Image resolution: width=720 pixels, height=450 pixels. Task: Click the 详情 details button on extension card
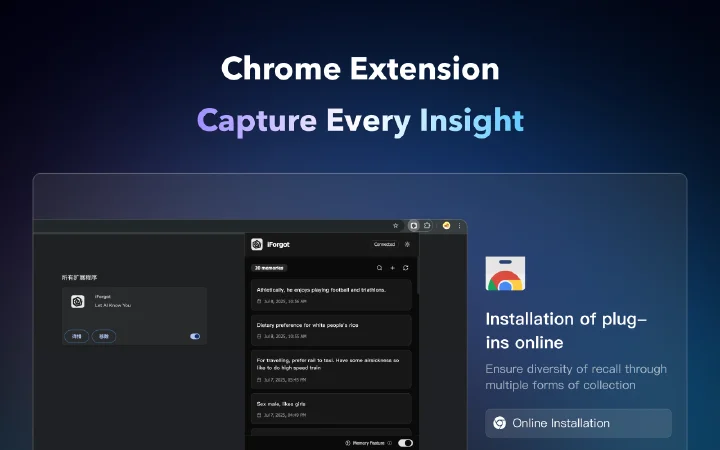click(77, 336)
